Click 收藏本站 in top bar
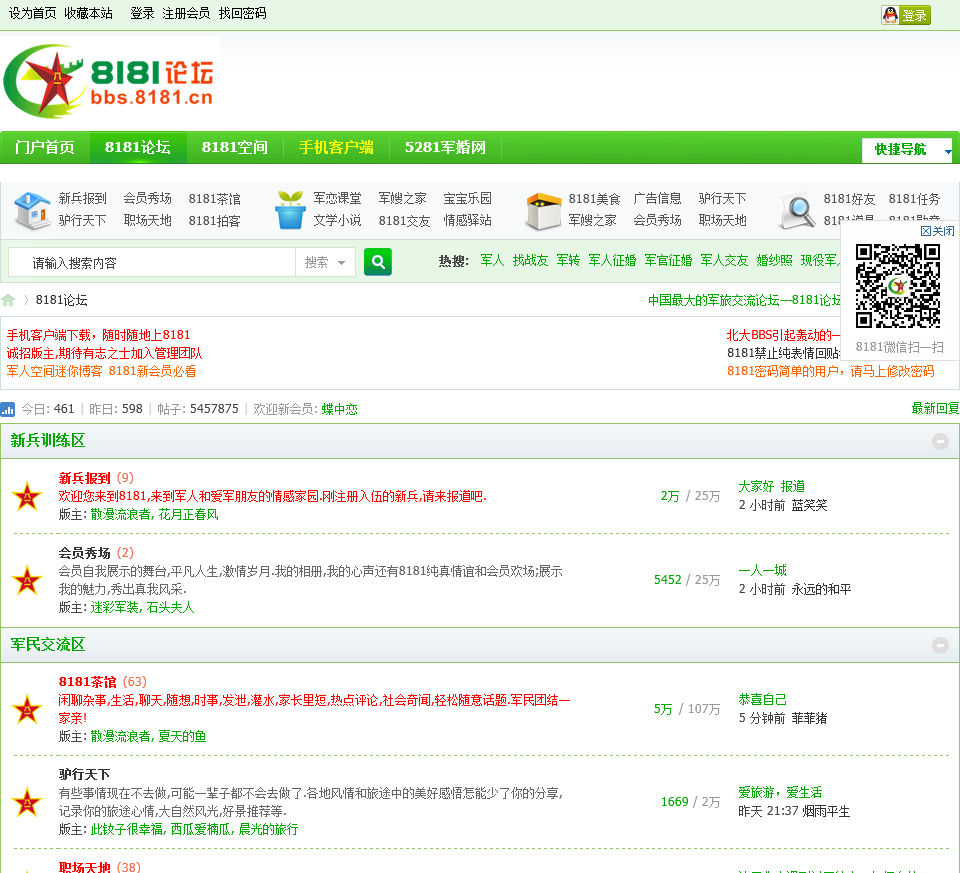This screenshot has height=873, width=960. (x=89, y=13)
